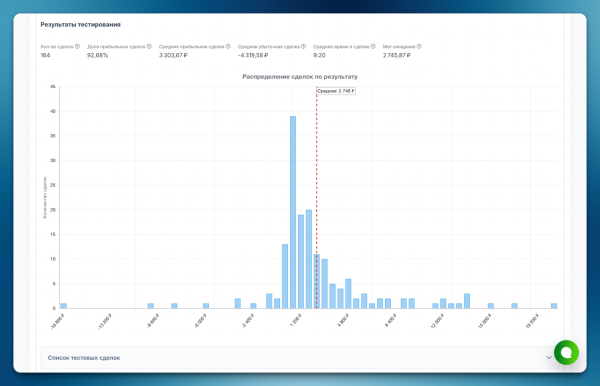
Task: Select the value 9:20 time in trade
Action: click(x=319, y=55)
